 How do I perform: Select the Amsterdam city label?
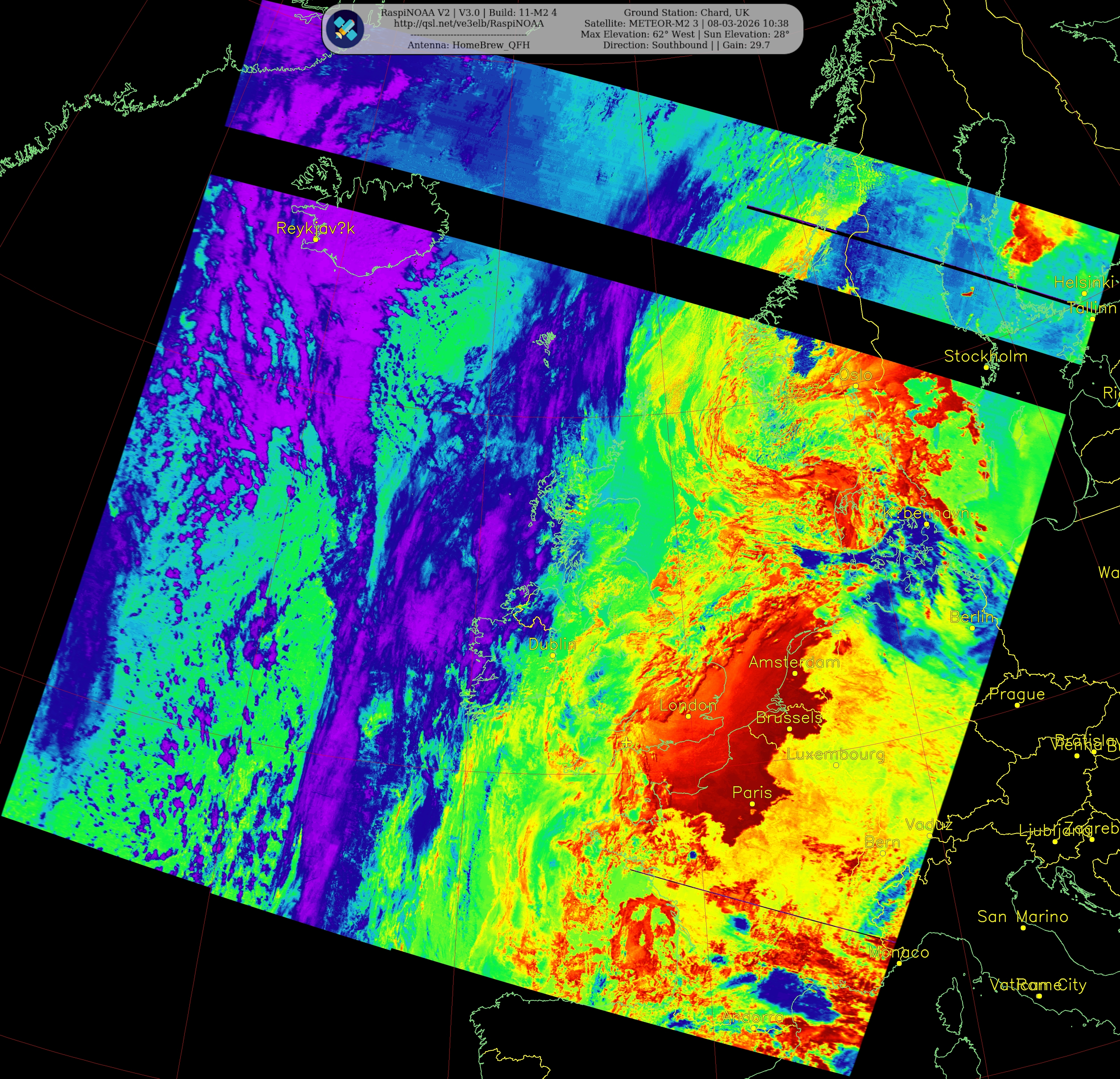794,662
